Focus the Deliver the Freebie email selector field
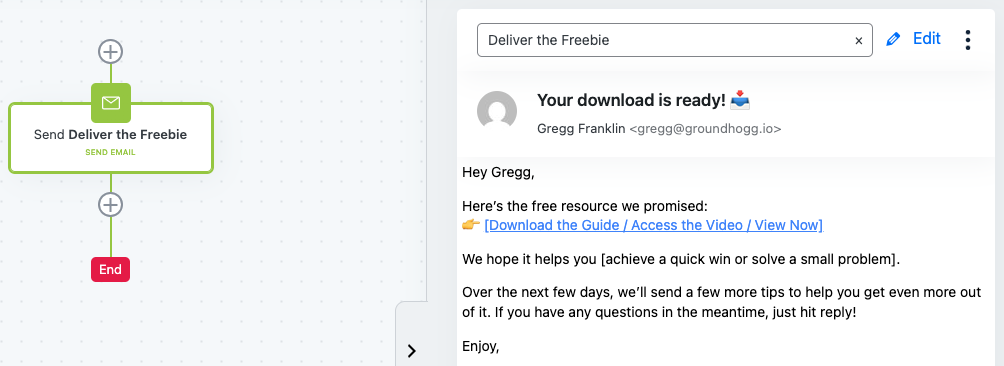Image resolution: width=1004 pixels, height=366 pixels. pyautogui.click(x=666, y=40)
